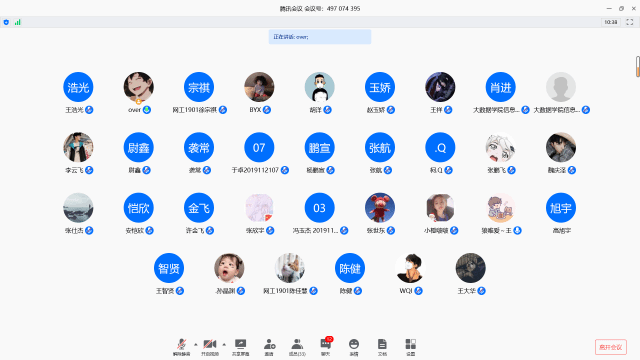The width and height of the screenshot is (640, 360).
Task: Start screen sharing (共享屏幕)
Action: (240, 347)
